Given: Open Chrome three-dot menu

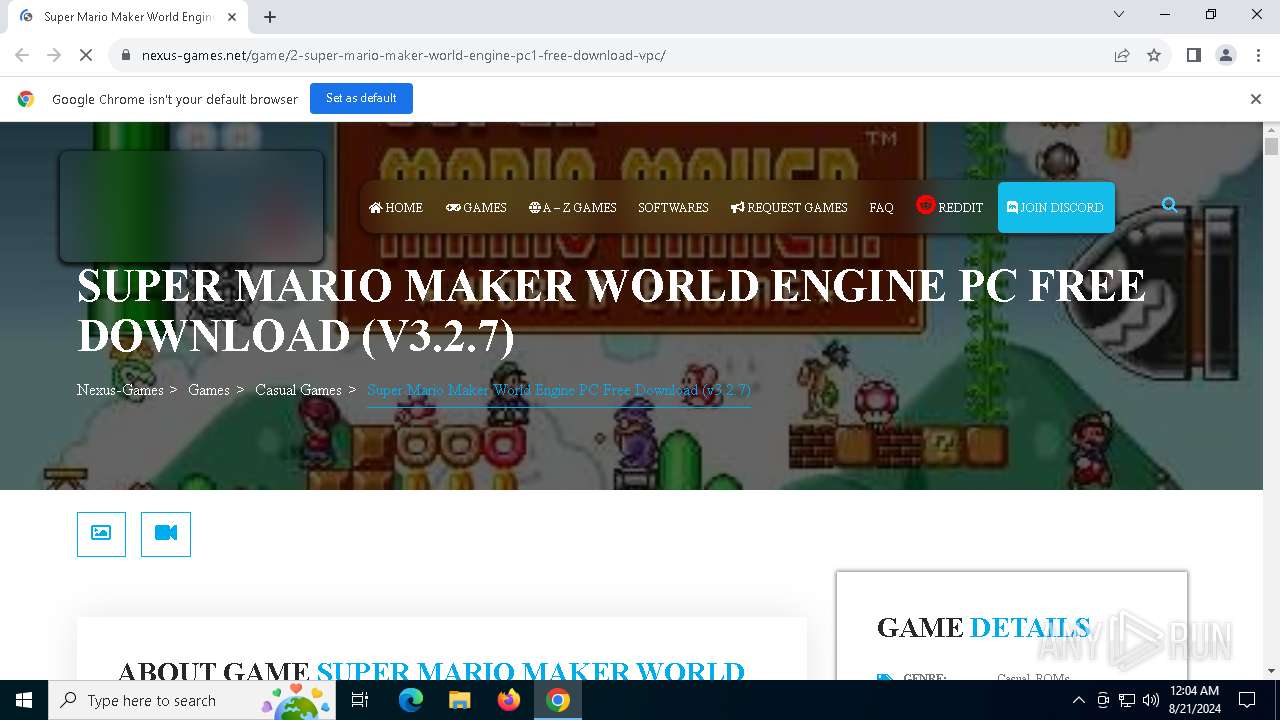Looking at the screenshot, I should (1258, 55).
